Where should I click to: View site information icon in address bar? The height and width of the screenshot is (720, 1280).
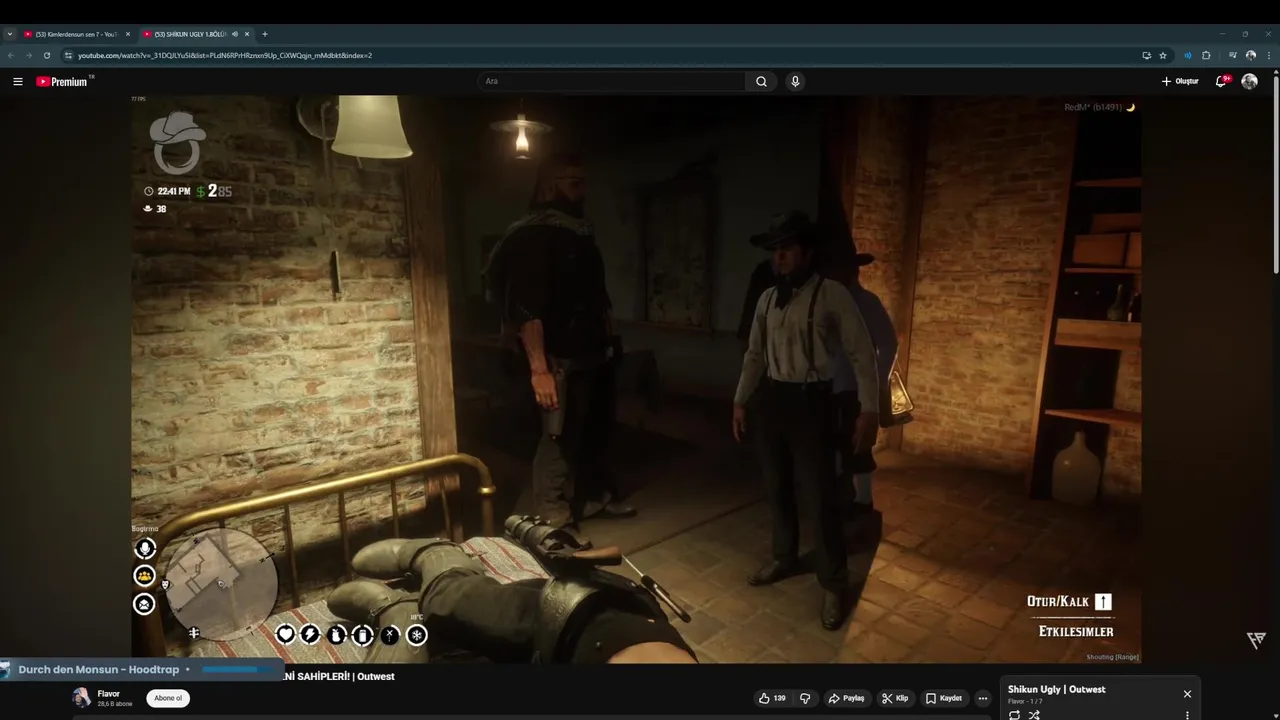pyautogui.click(x=68, y=55)
